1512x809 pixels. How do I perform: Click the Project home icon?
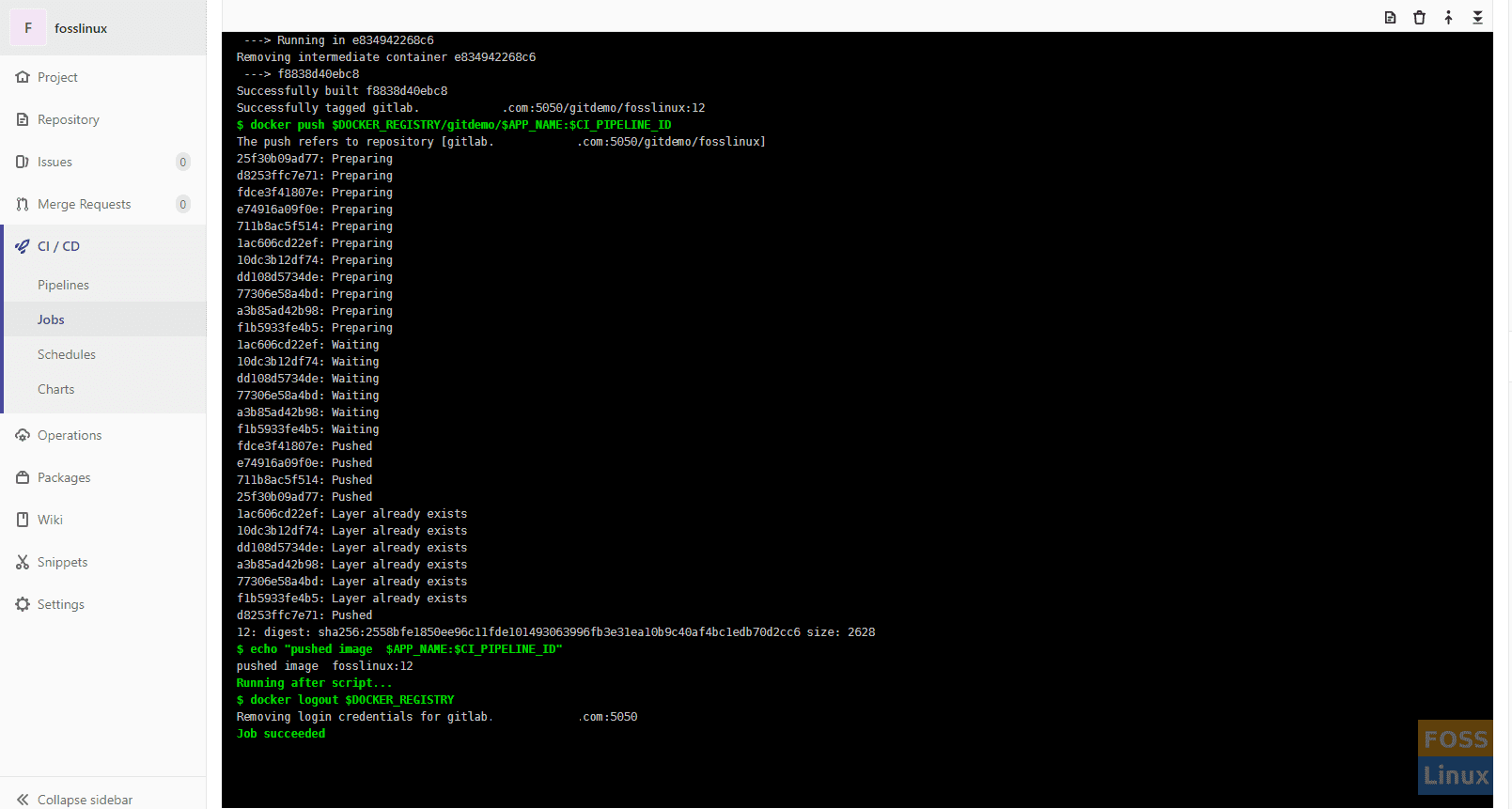click(23, 77)
